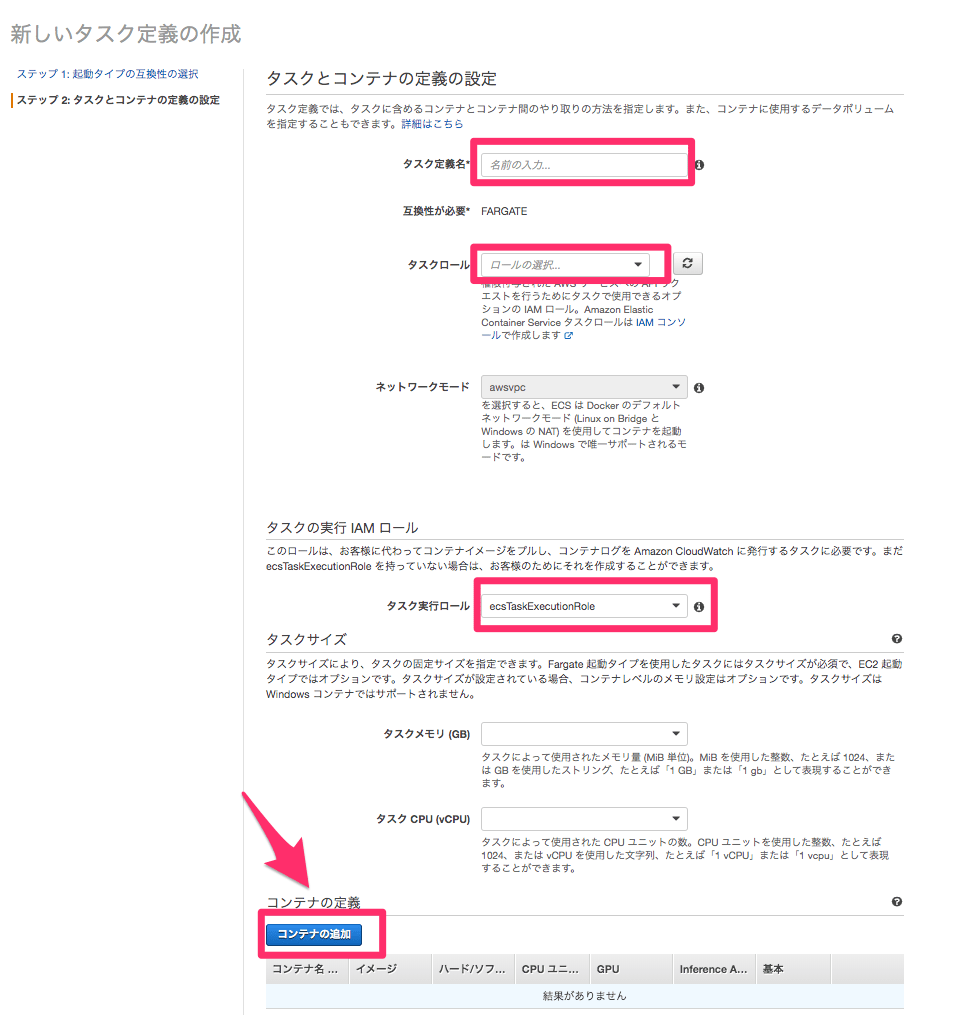Expand the ecsTaskExecutionRole dropdown
Viewport: 974px width, 1015px height.
[x=583, y=606]
